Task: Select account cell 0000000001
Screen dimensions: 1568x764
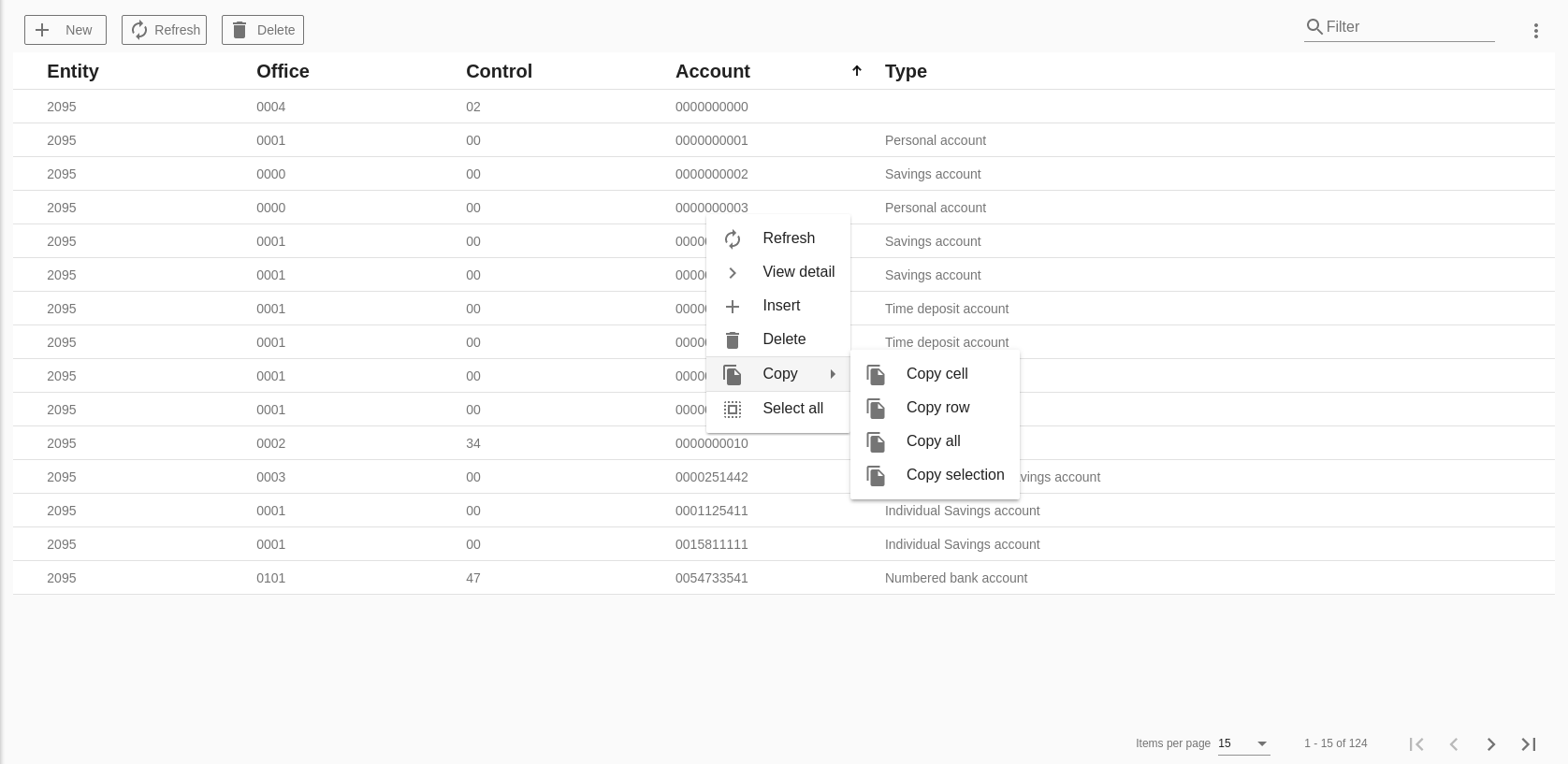Action: (x=712, y=140)
